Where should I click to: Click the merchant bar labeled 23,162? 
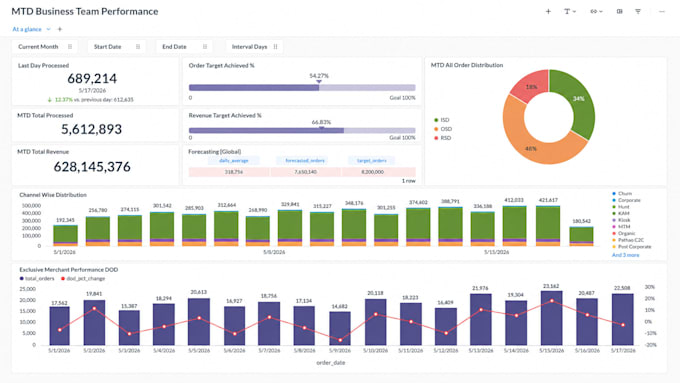pos(552,318)
